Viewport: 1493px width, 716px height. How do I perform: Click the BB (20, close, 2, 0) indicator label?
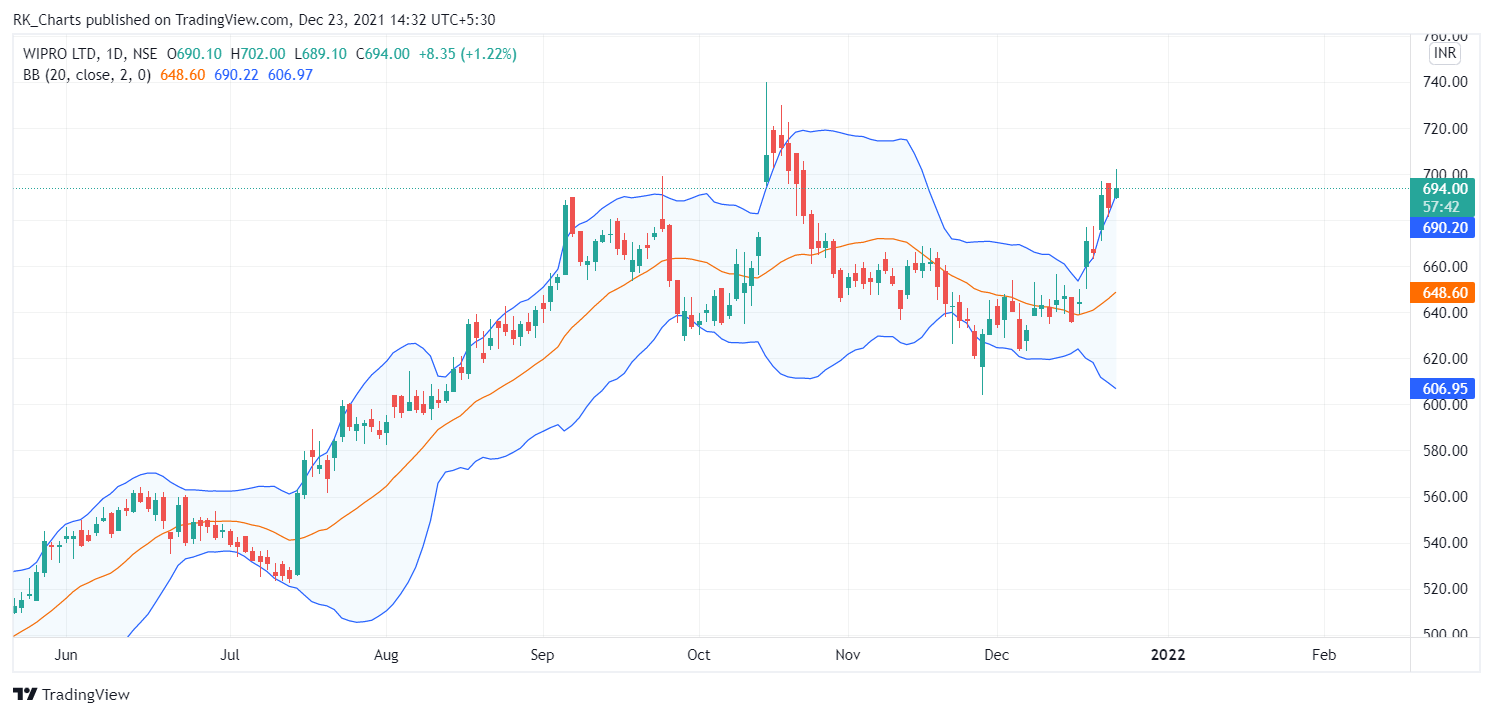tap(86, 75)
